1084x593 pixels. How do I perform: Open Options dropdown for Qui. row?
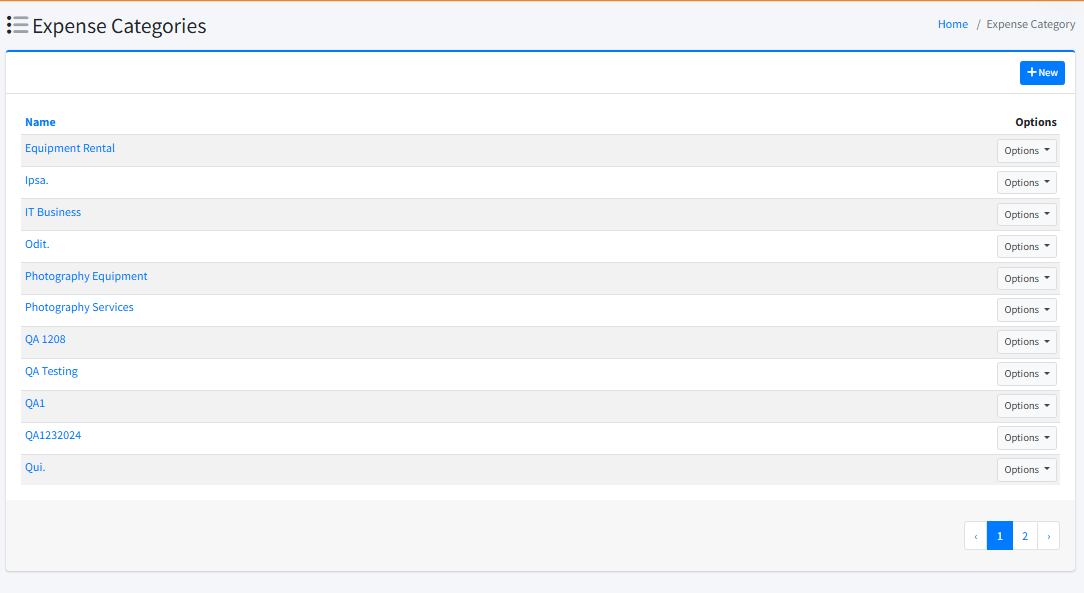pos(1026,470)
